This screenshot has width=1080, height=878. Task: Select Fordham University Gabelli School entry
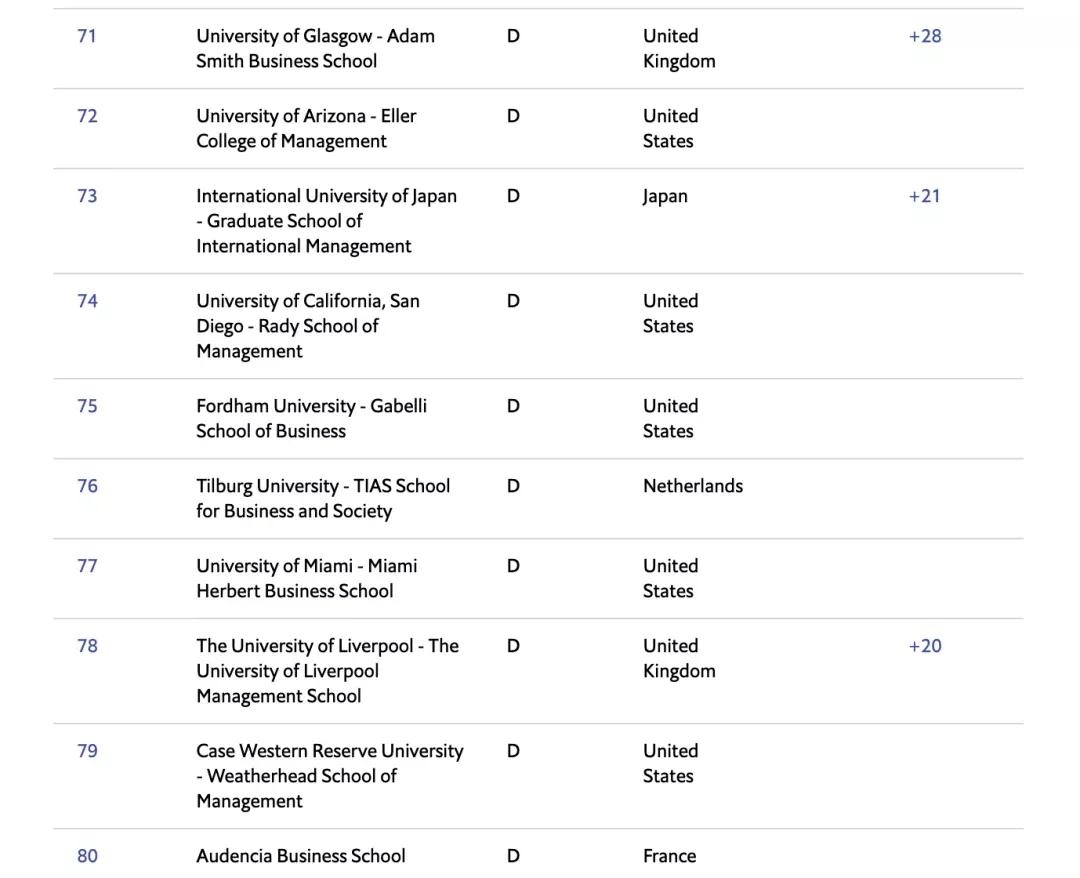click(311, 418)
